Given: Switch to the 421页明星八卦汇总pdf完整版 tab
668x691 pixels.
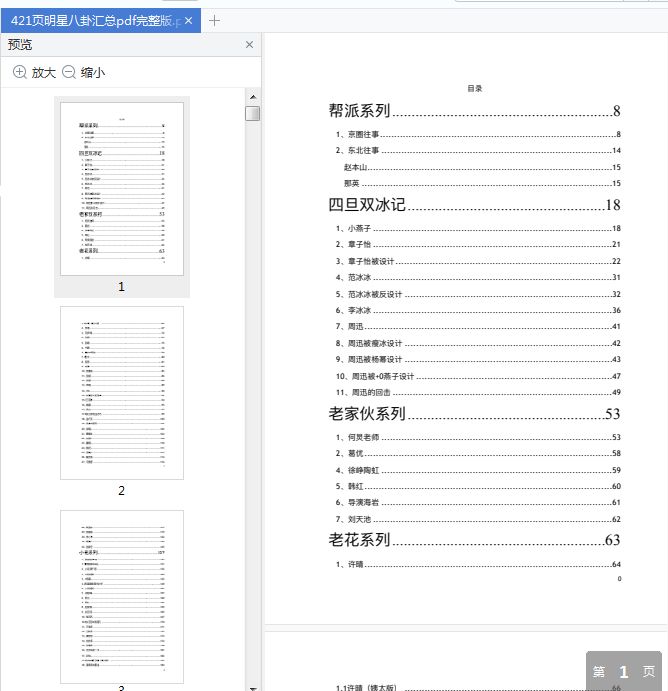Looking at the screenshot, I should coord(90,20).
